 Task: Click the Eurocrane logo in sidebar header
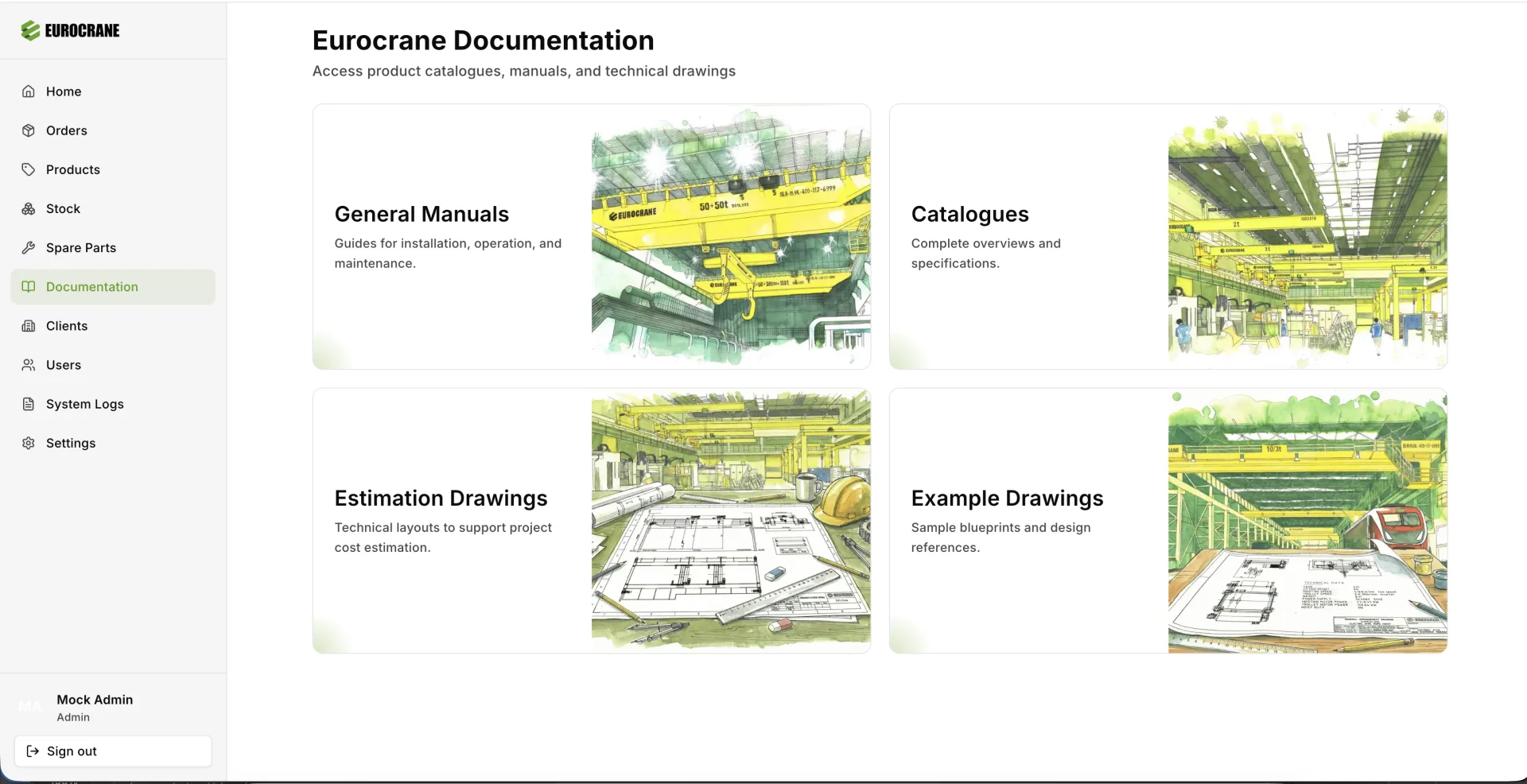[70, 30]
